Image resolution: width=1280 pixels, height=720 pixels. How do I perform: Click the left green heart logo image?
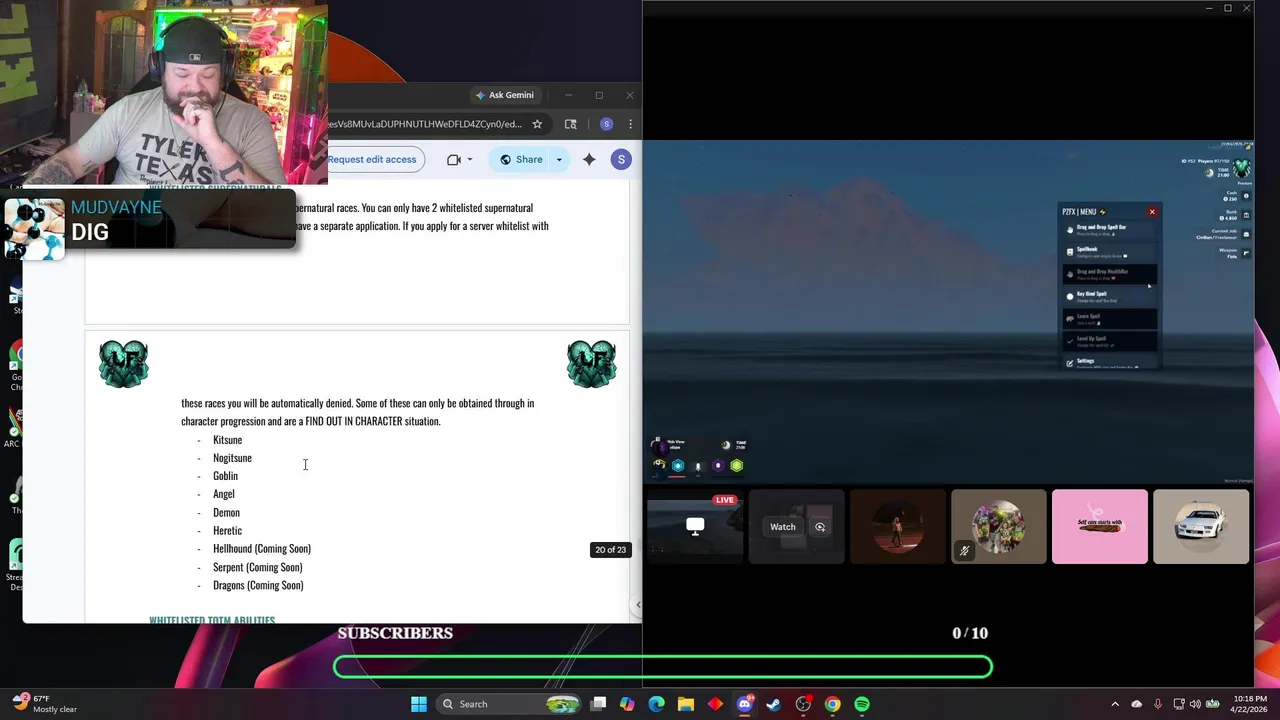click(124, 364)
